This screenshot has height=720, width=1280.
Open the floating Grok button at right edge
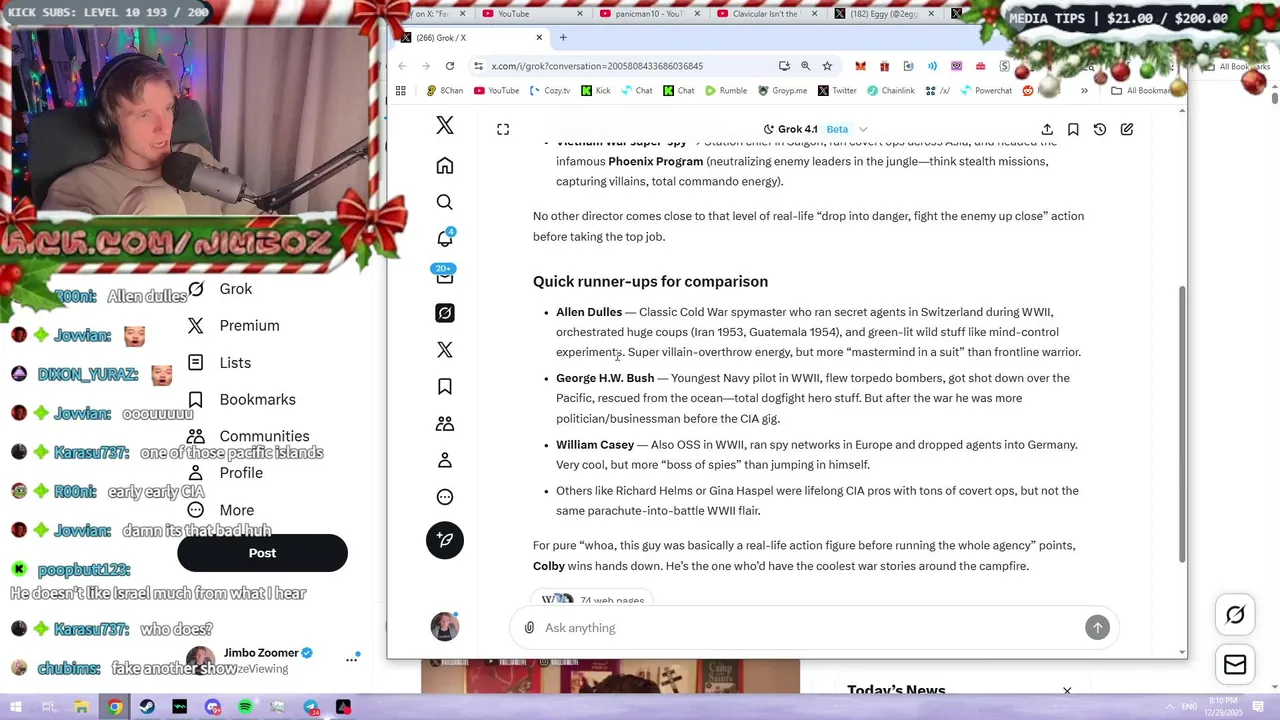pyautogui.click(x=1235, y=615)
